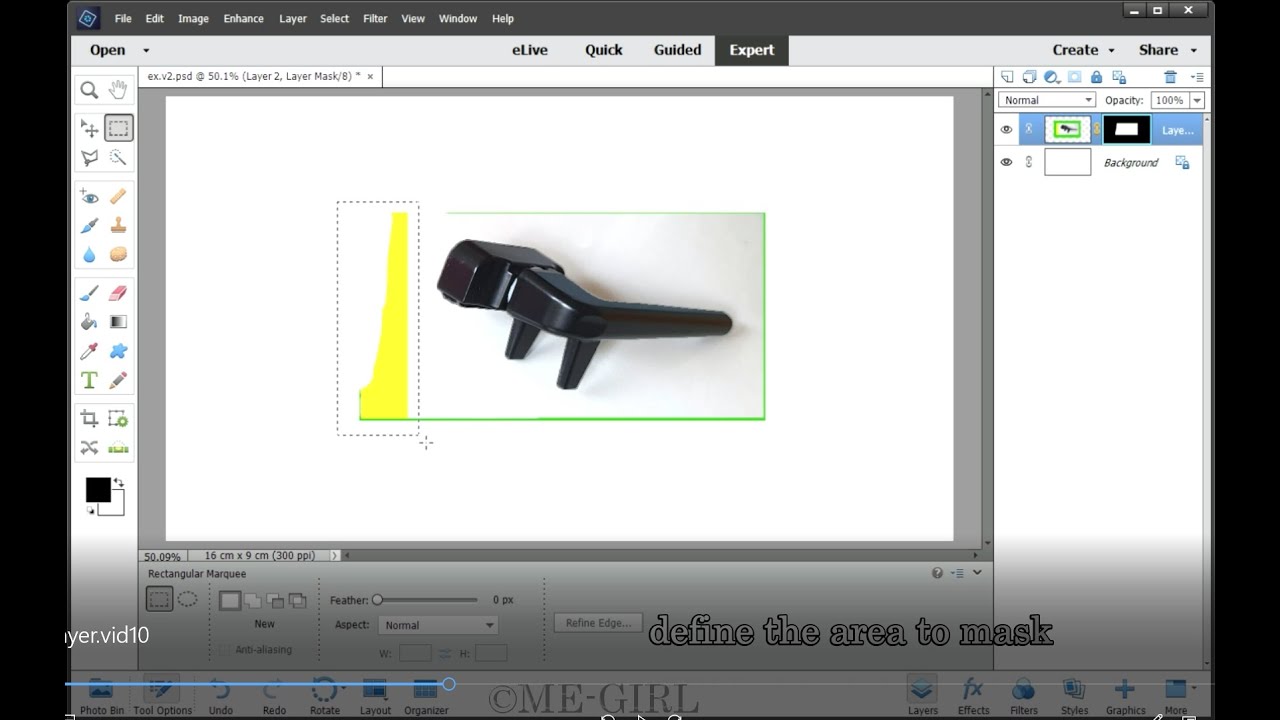Select the Eraser tool
This screenshot has height=720, width=1280.
click(x=118, y=293)
